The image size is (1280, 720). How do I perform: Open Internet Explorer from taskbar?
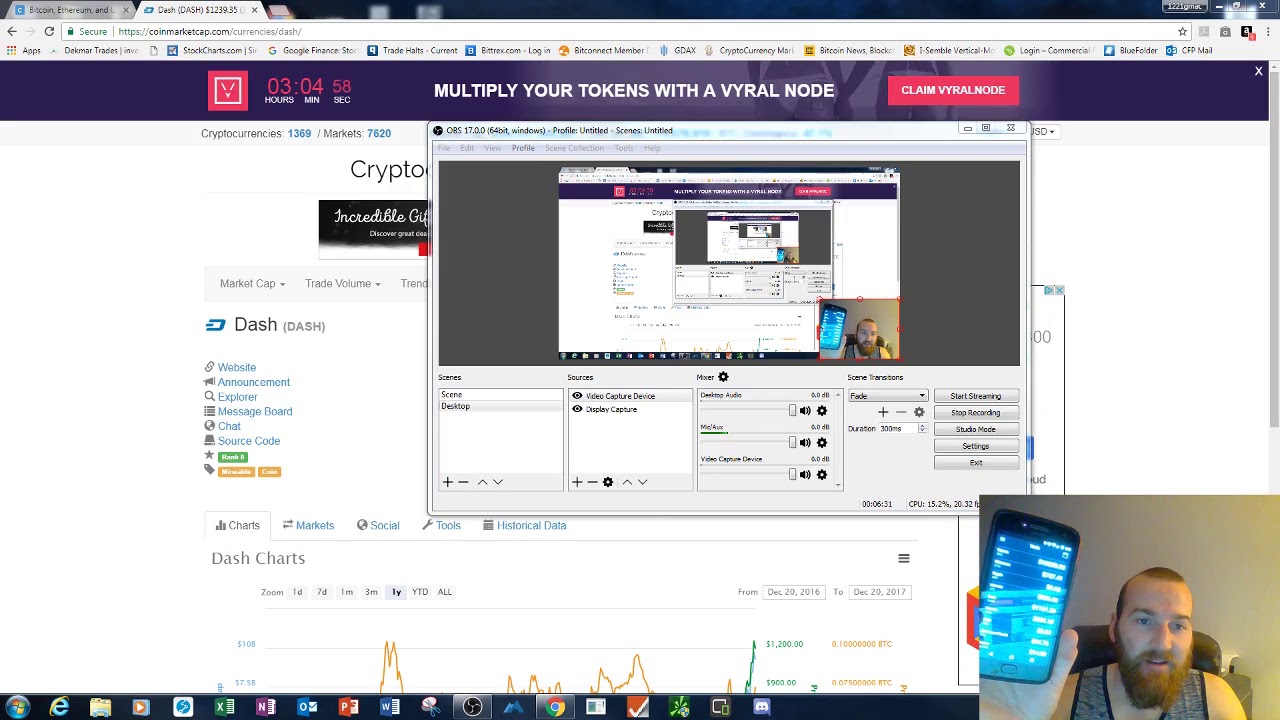[59, 707]
